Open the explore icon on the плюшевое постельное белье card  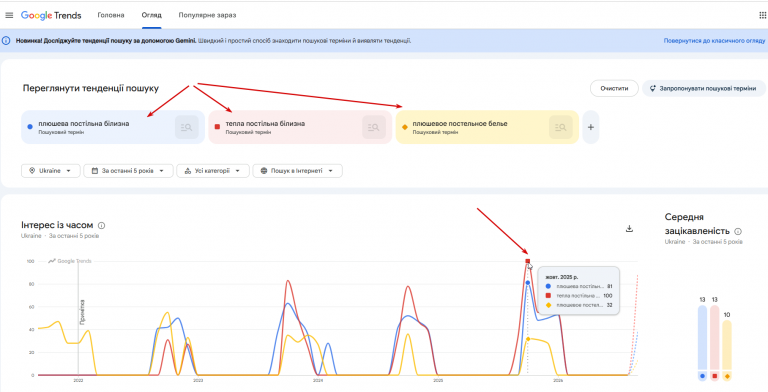pyautogui.click(x=561, y=127)
